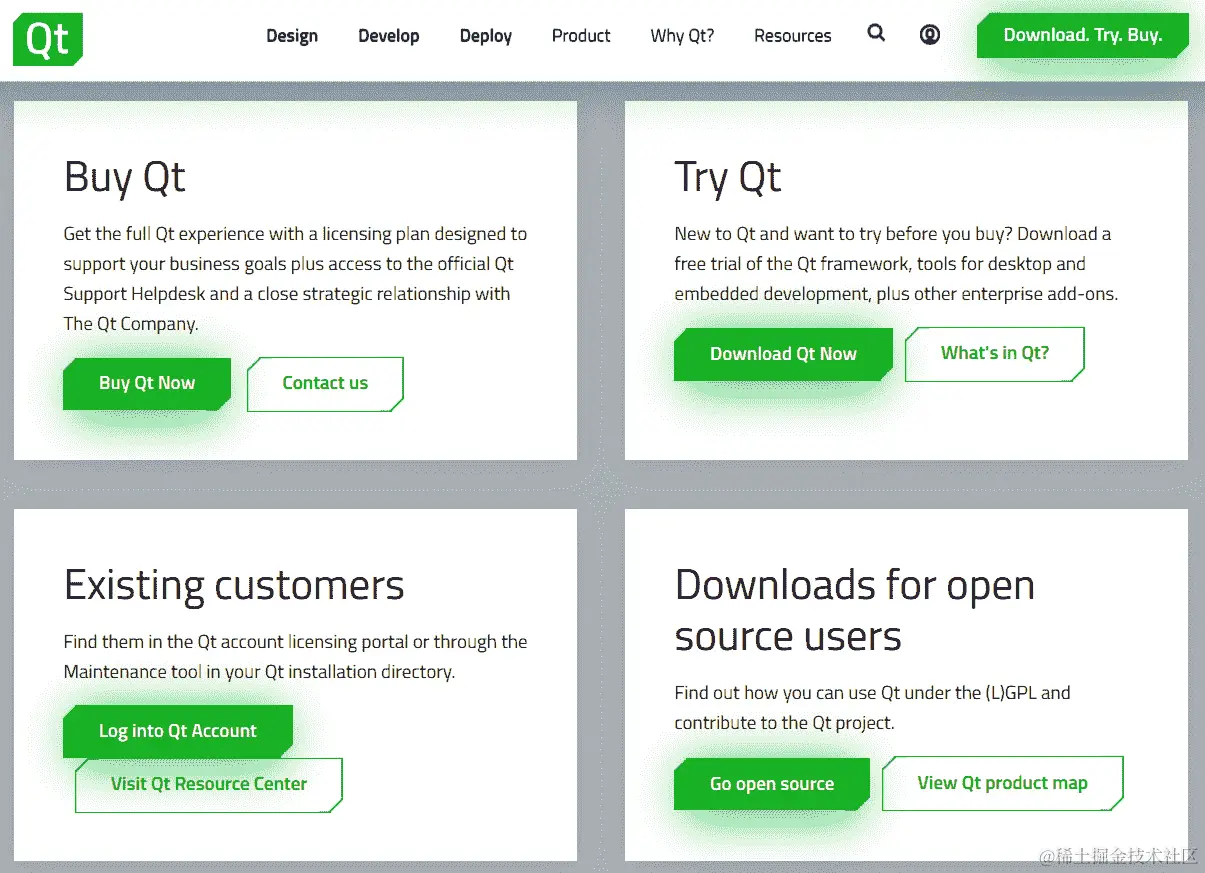The width and height of the screenshot is (1205, 873).
Task: Click the 'Find out how you can use Qt' paragraph
Action: click(872, 707)
